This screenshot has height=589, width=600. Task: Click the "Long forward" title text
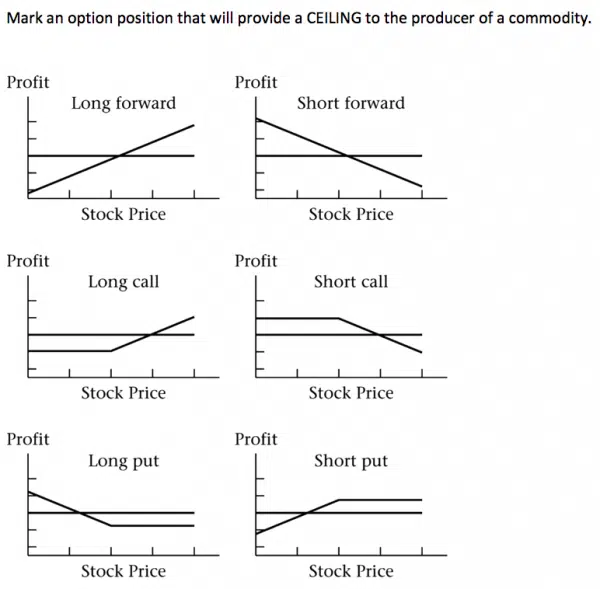coord(123,103)
